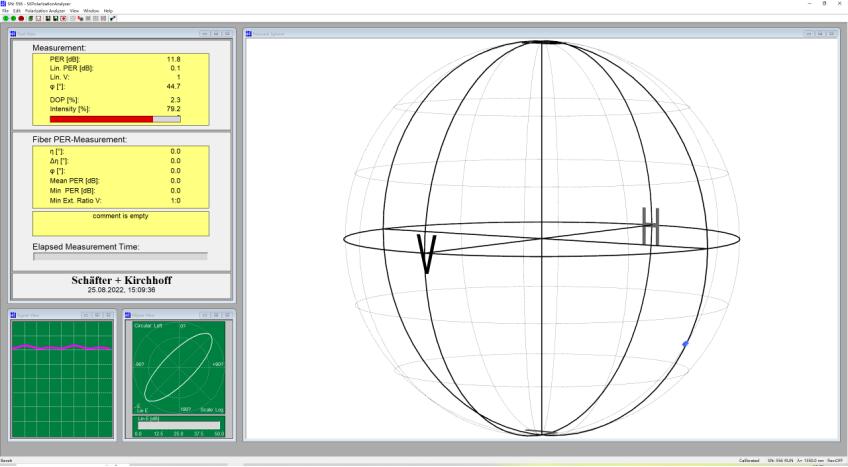Click the Elapsed Measurement Time progress bar
848x467 pixels.
pos(120,256)
